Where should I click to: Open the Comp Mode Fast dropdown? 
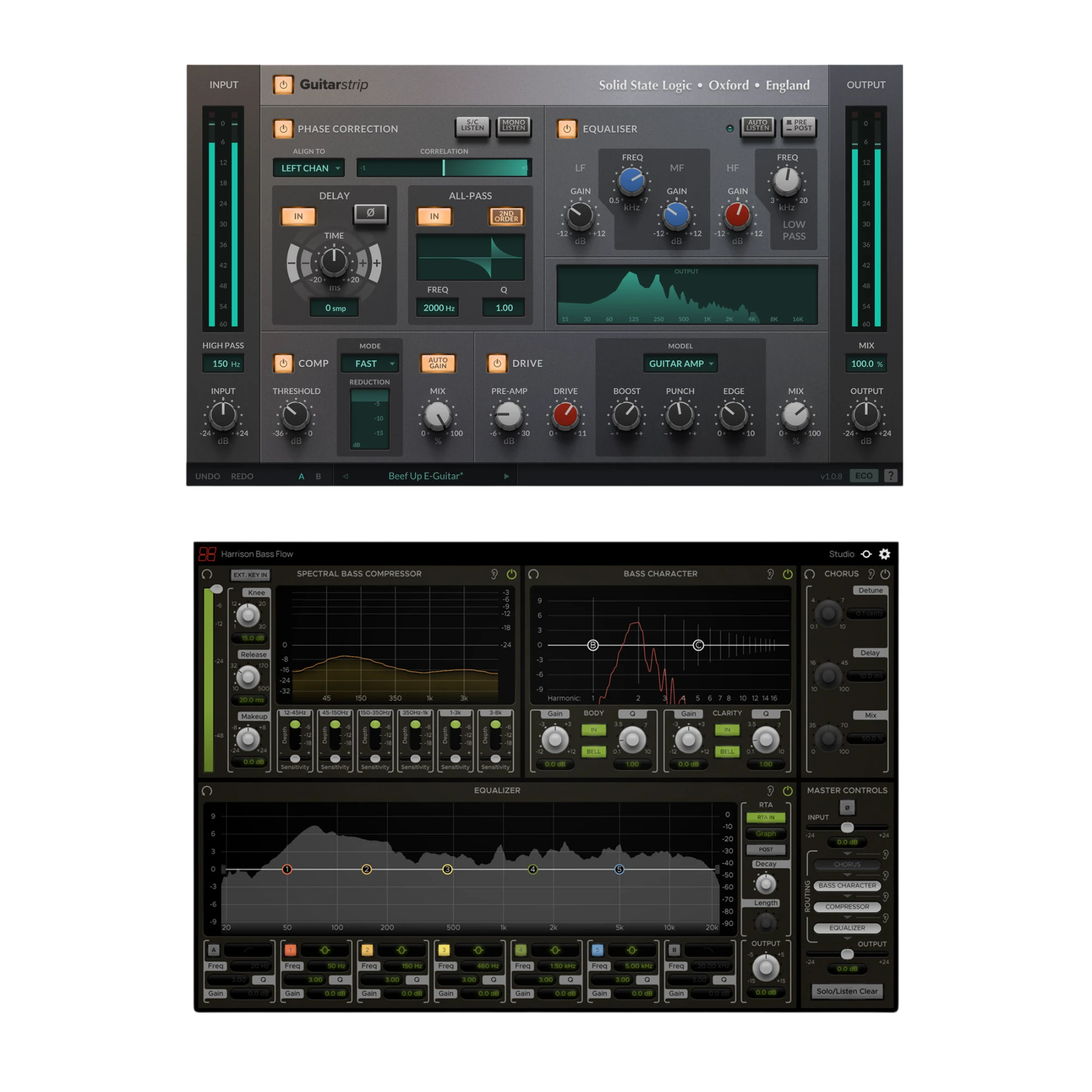[370, 364]
